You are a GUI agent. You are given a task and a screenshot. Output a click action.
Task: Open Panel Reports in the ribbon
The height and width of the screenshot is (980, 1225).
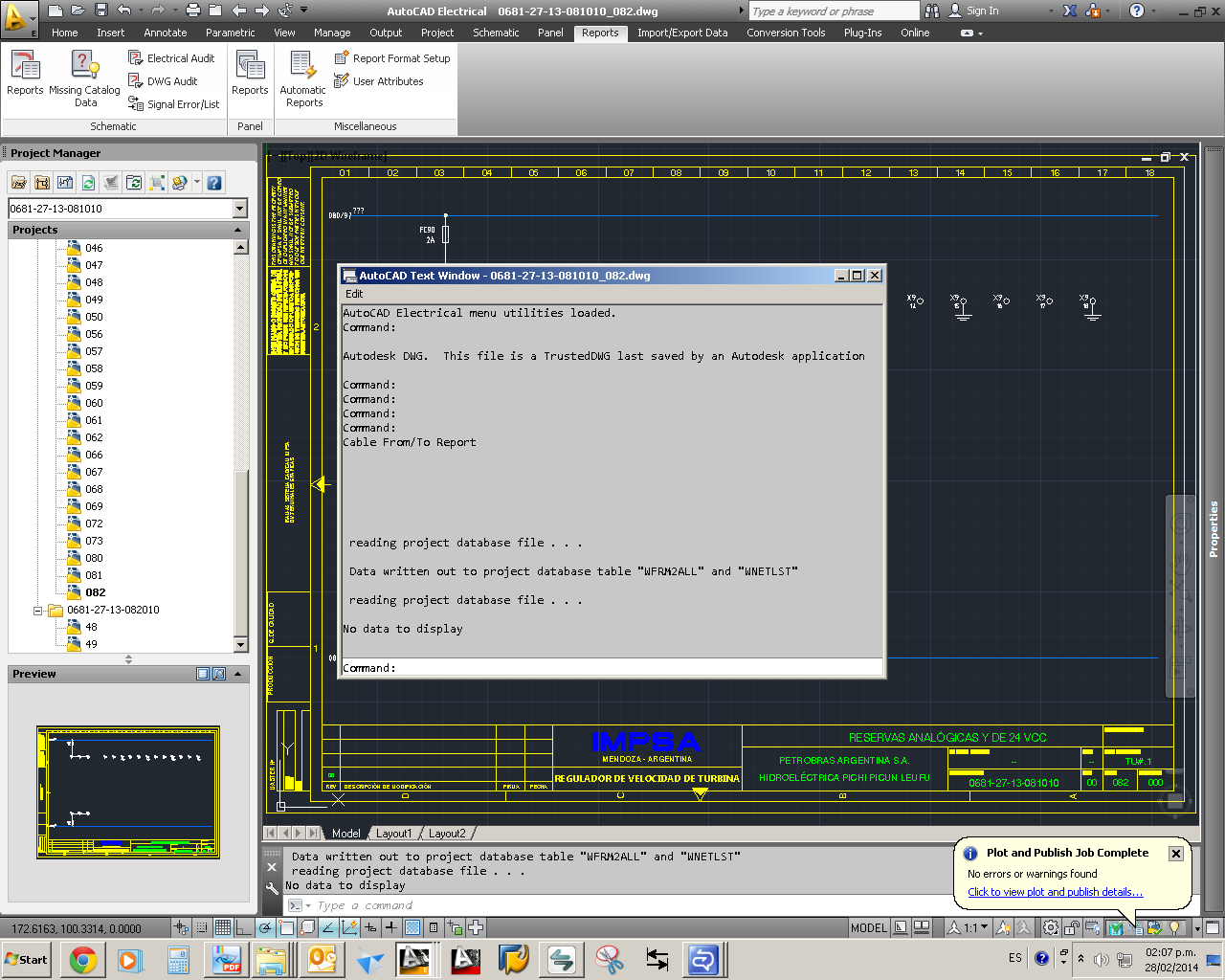click(x=250, y=74)
